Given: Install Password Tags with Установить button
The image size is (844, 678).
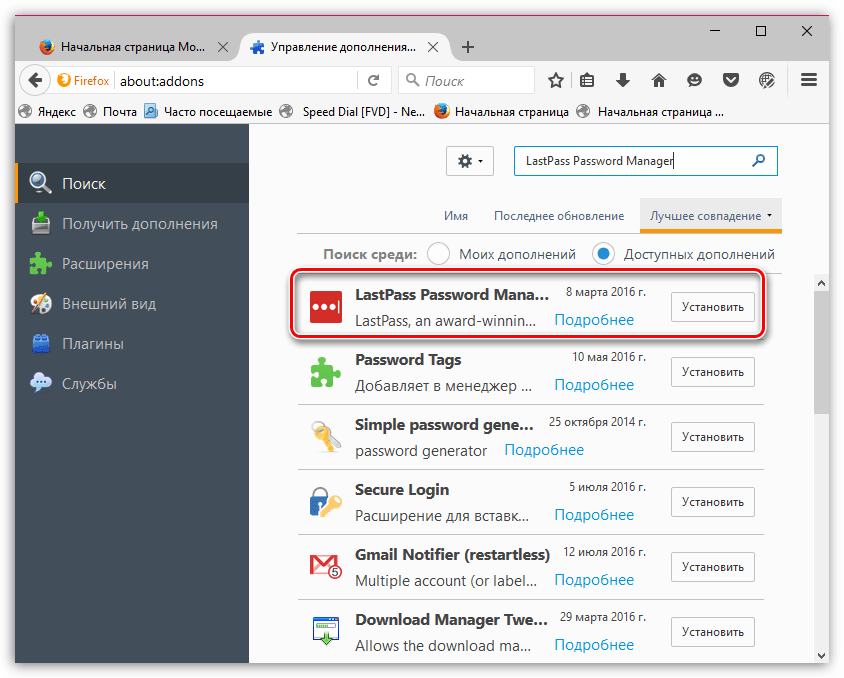Looking at the screenshot, I should coord(713,372).
